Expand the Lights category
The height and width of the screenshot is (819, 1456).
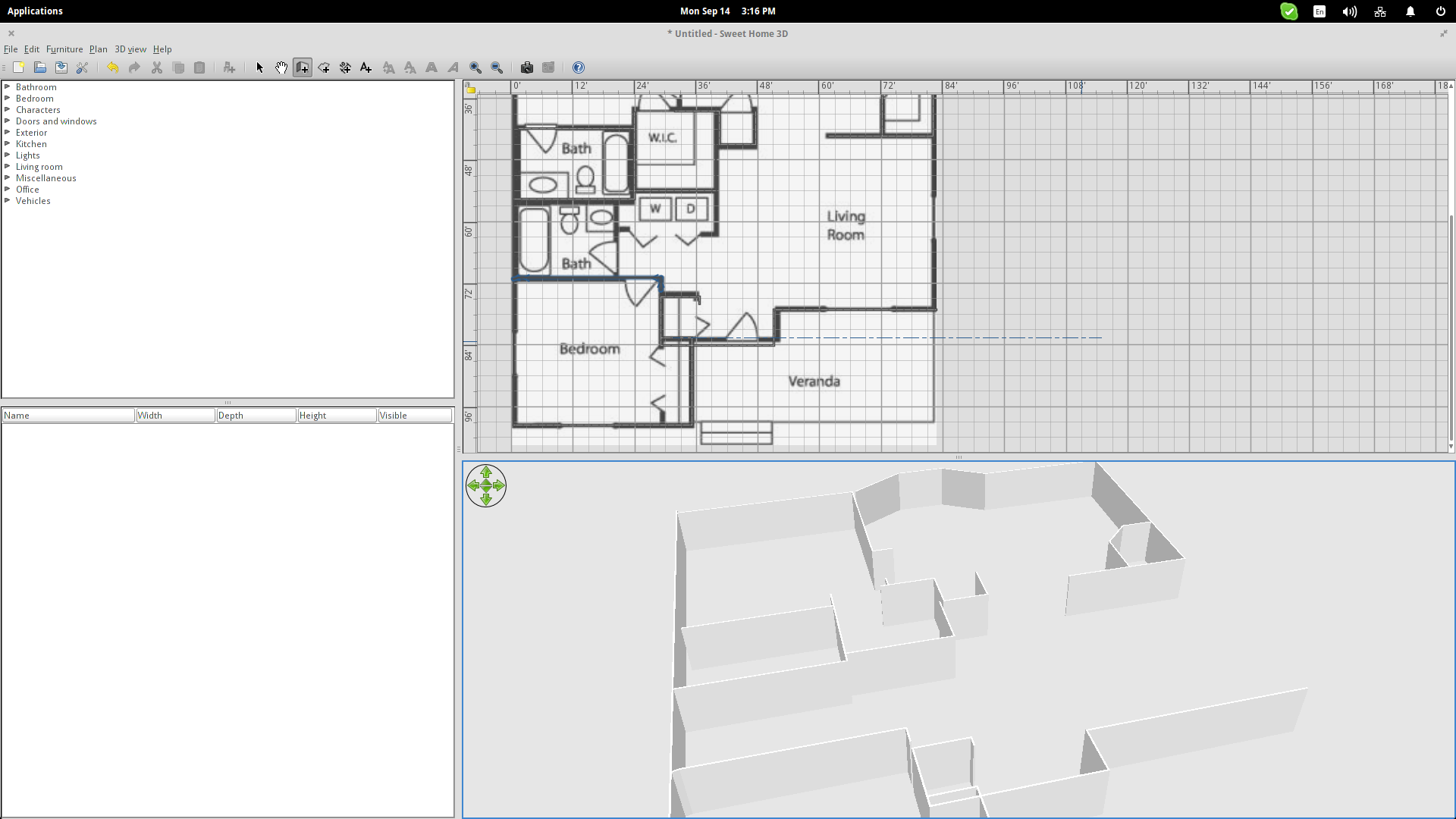click(x=8, y=155)
